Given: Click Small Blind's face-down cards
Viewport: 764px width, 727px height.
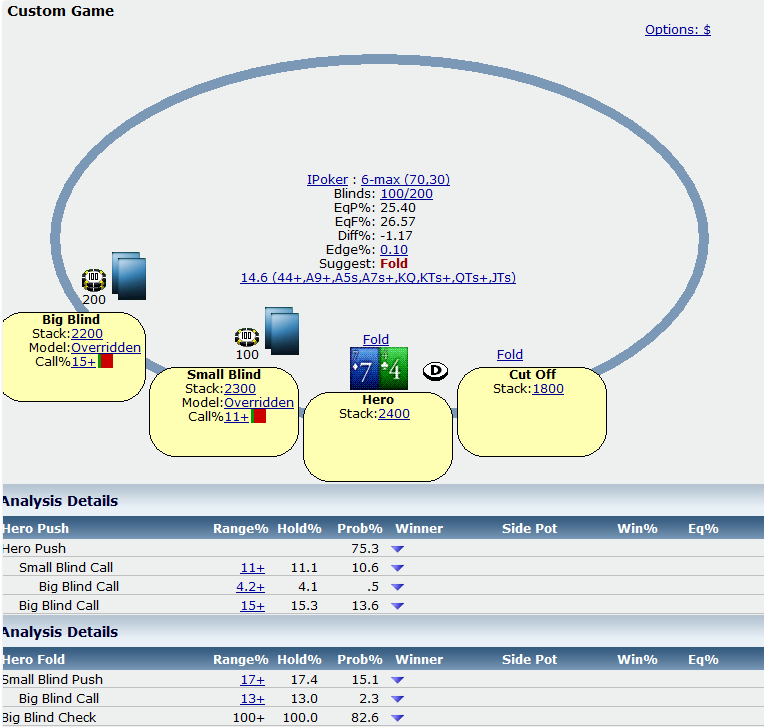Looking at the screenshot, I should (x=282, y=331).
